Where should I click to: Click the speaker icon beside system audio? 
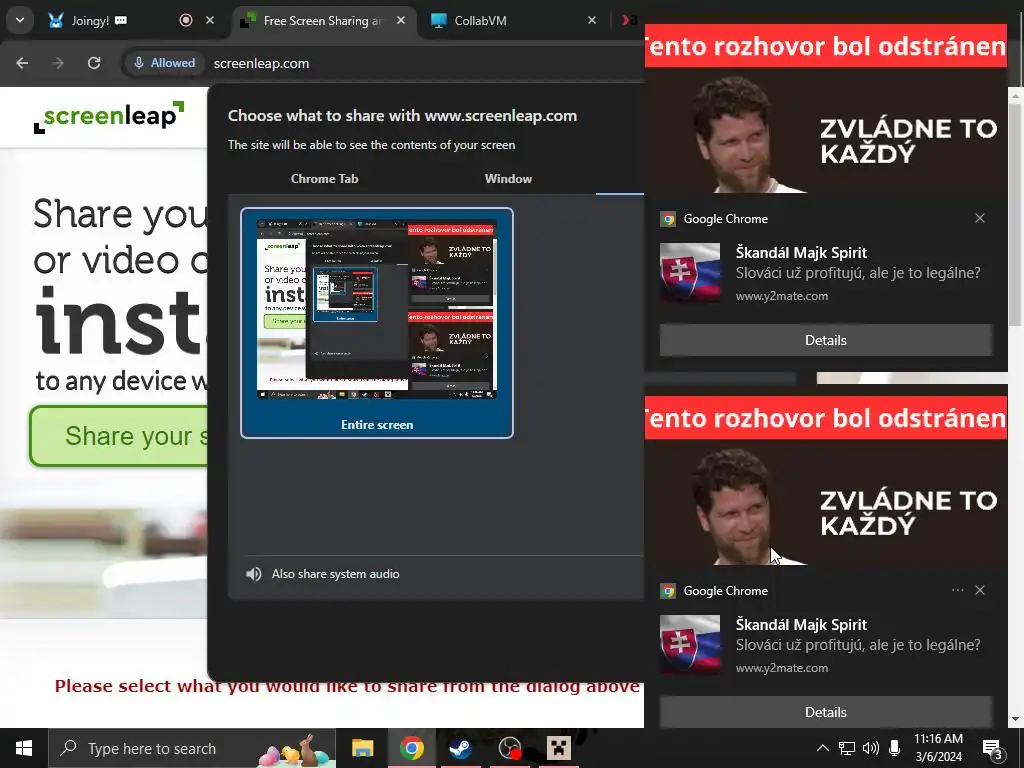pos(253,574)
